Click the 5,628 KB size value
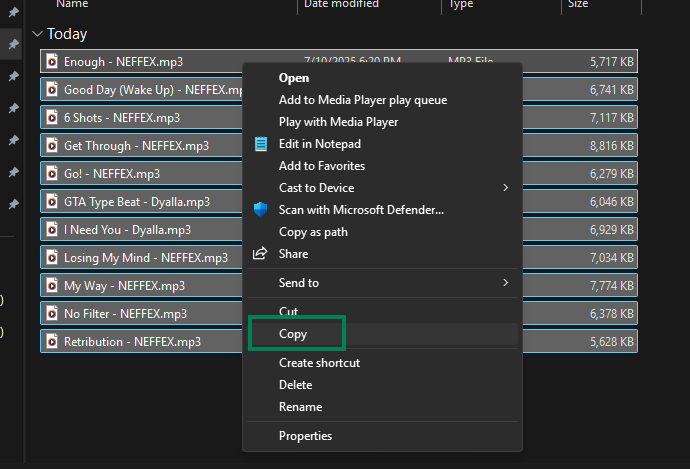 [x=612, y=342]
